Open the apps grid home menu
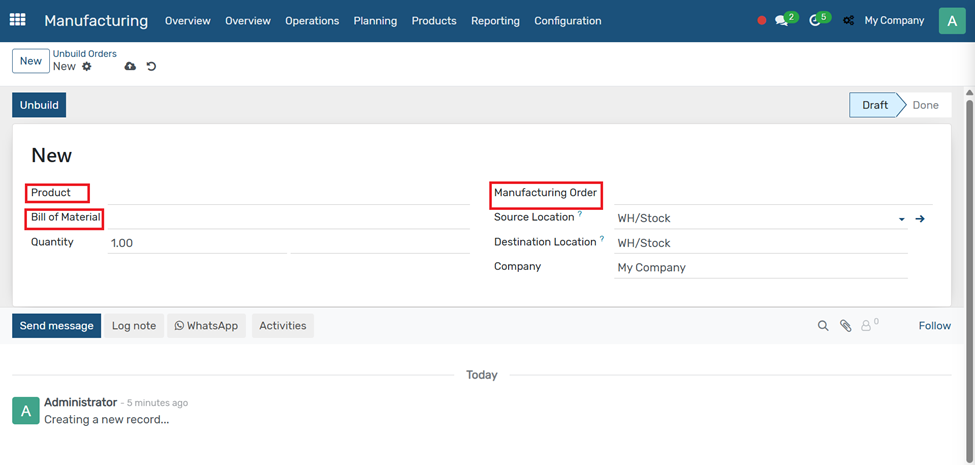975x465 pixels. [x=17, y=20]
